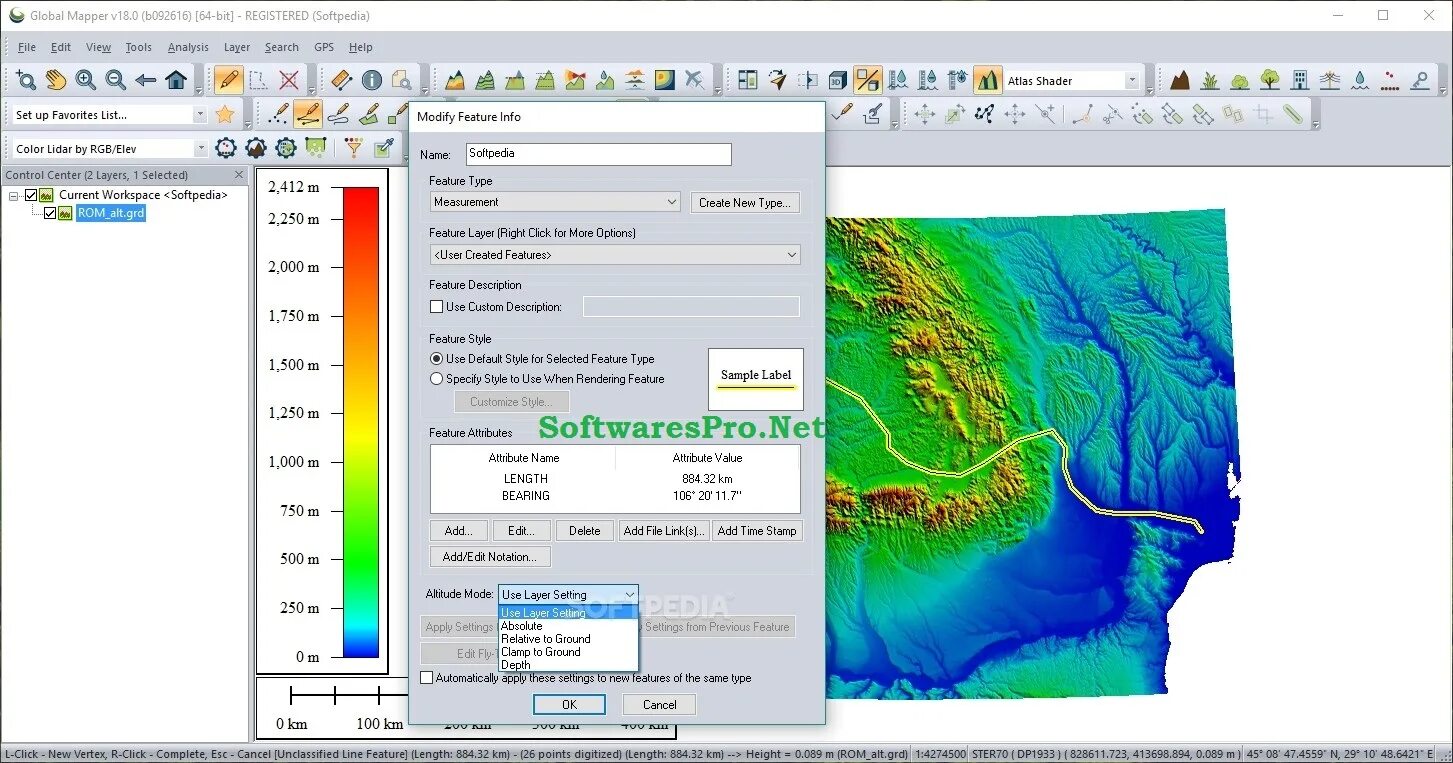Screen dimensions: 1453x763
Task: Open the Feature Layer dropdown
Action: [615, 255]
